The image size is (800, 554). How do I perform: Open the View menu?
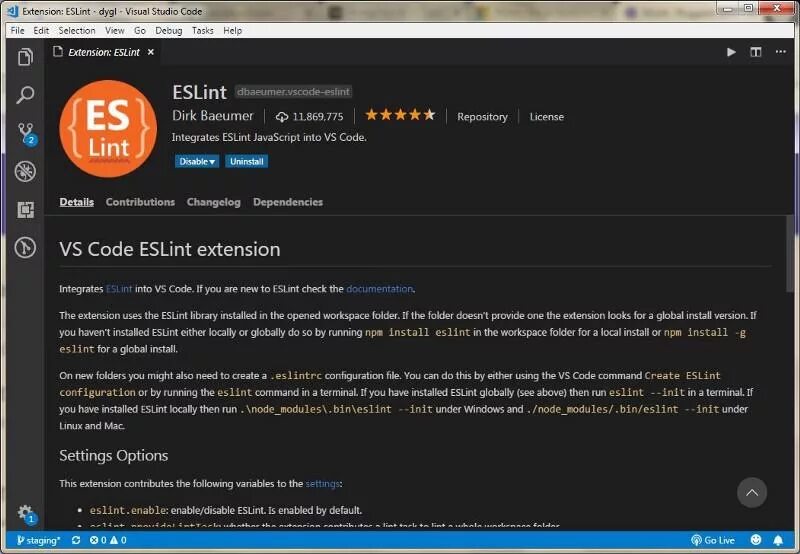115,31
